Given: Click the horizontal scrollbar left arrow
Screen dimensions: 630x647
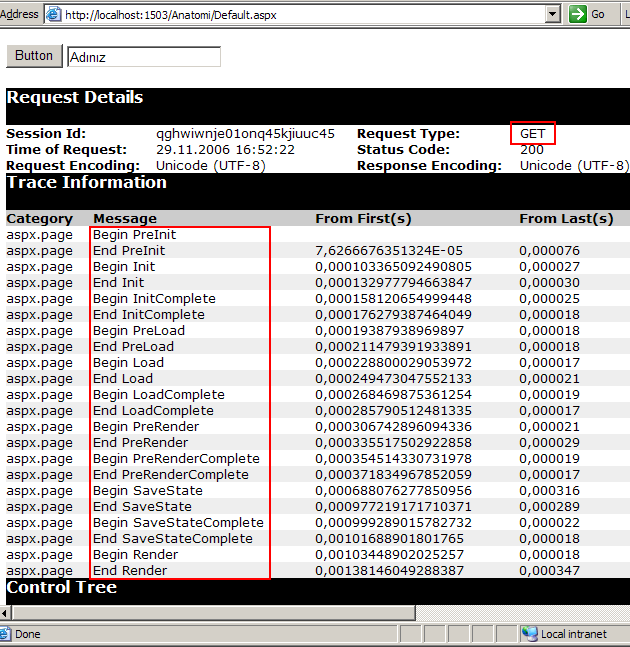Looking at the screenshot, I should tap(7, 612).
